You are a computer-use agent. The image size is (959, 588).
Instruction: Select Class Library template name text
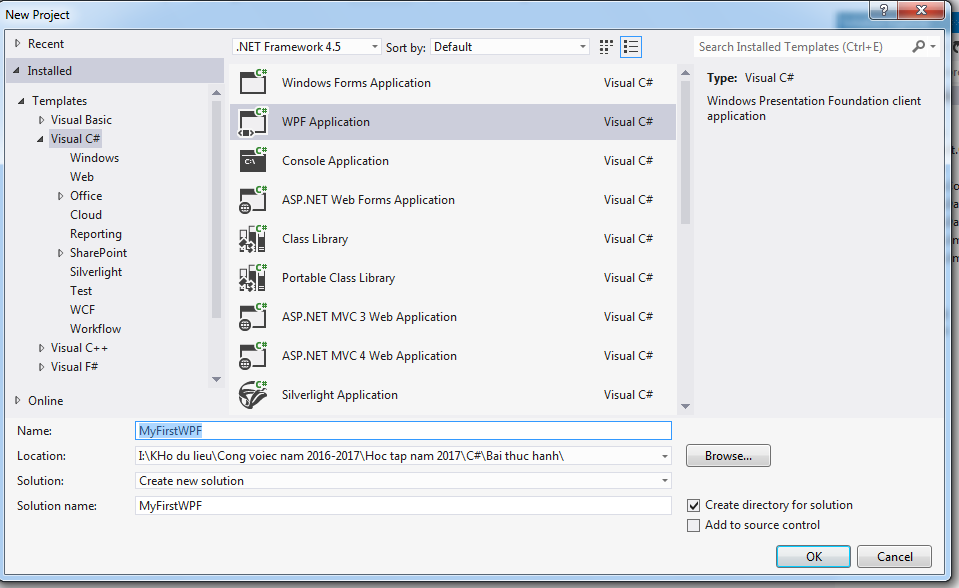click(x=315, y=239)
